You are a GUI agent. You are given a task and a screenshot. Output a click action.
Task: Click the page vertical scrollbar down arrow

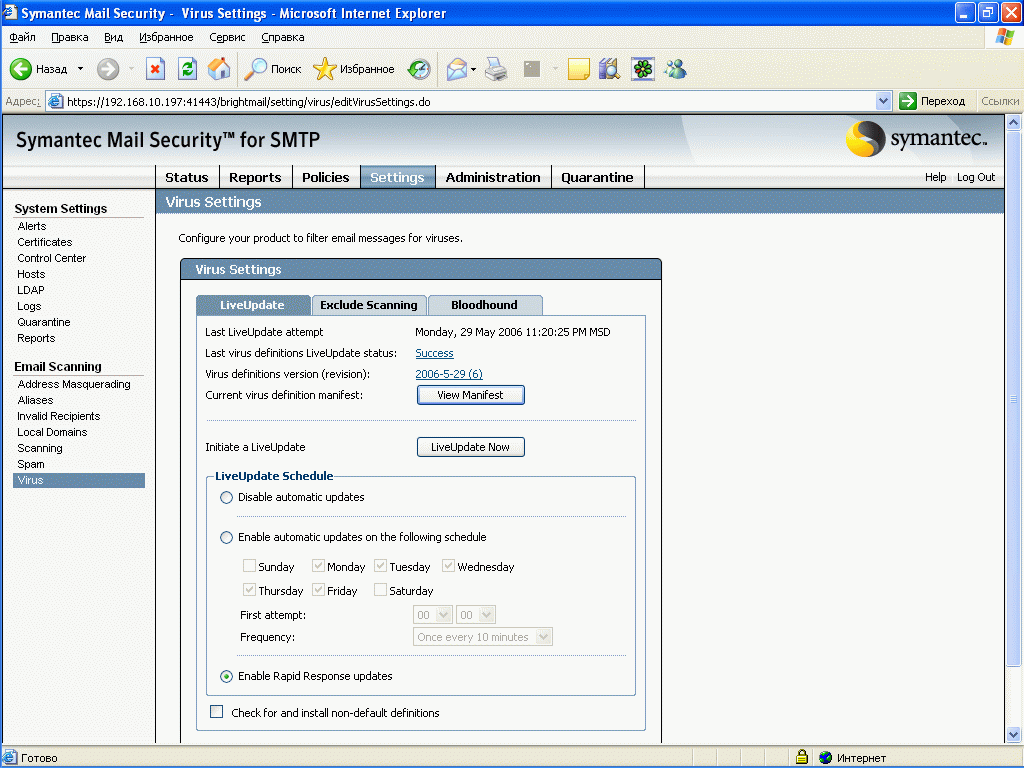pyautogui.click(x=1013, y=734)
